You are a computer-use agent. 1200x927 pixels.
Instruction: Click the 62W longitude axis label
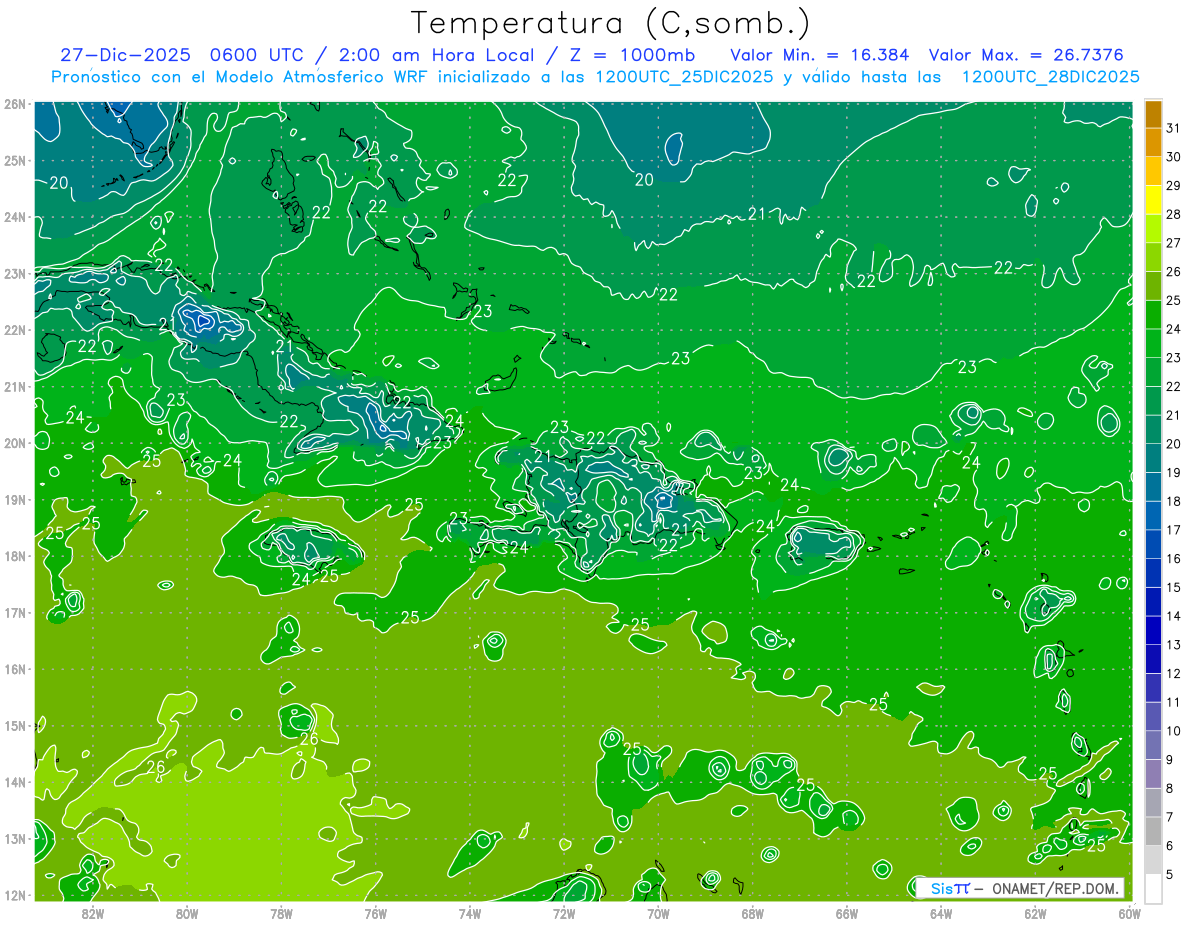[1036, 913]
